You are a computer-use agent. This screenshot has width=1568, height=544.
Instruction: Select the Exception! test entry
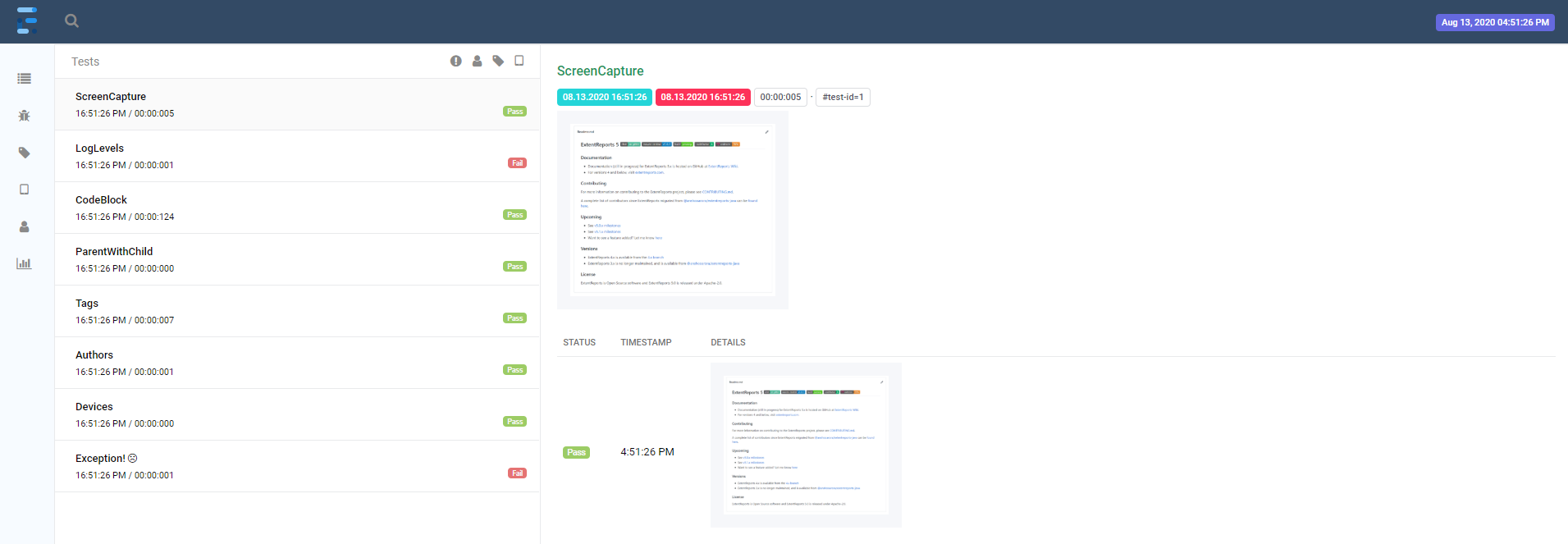(x=297, y=466)
